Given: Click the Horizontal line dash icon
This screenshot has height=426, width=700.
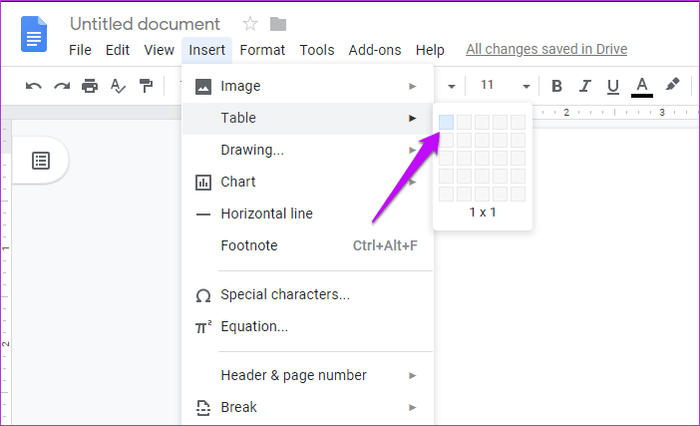Looking at the screenshot, I should click(x=203, y=214).
